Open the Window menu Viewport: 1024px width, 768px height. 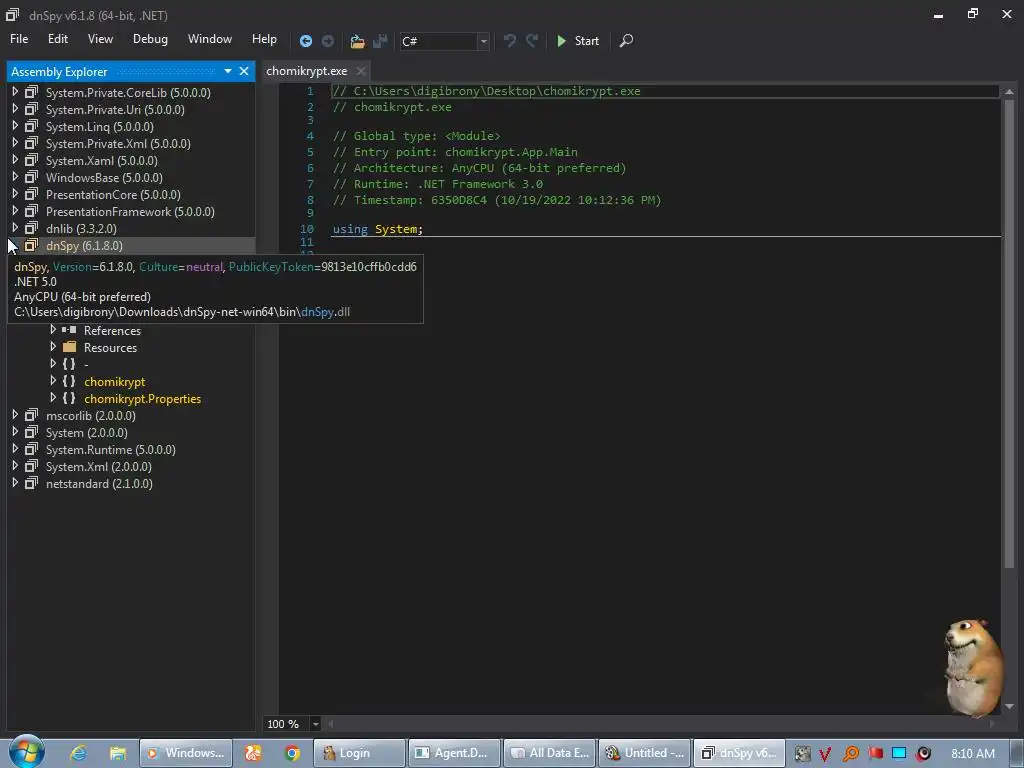(x=210, y=39)
